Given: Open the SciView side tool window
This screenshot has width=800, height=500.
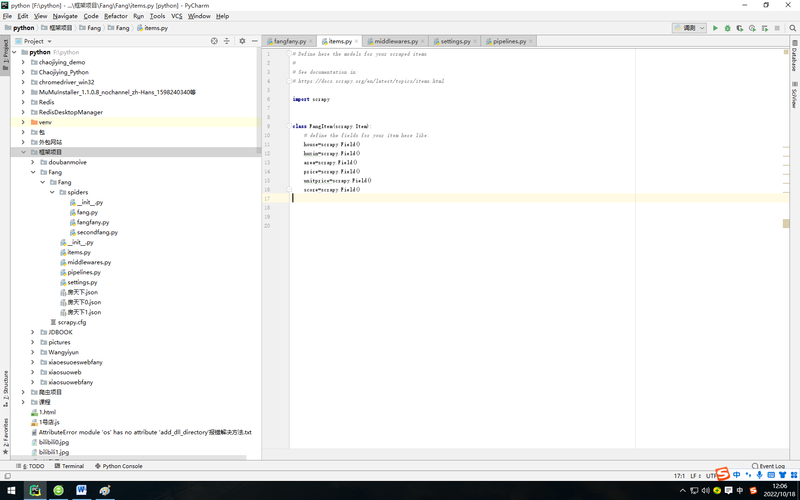Looking at the screenshot, I should 794,94.
